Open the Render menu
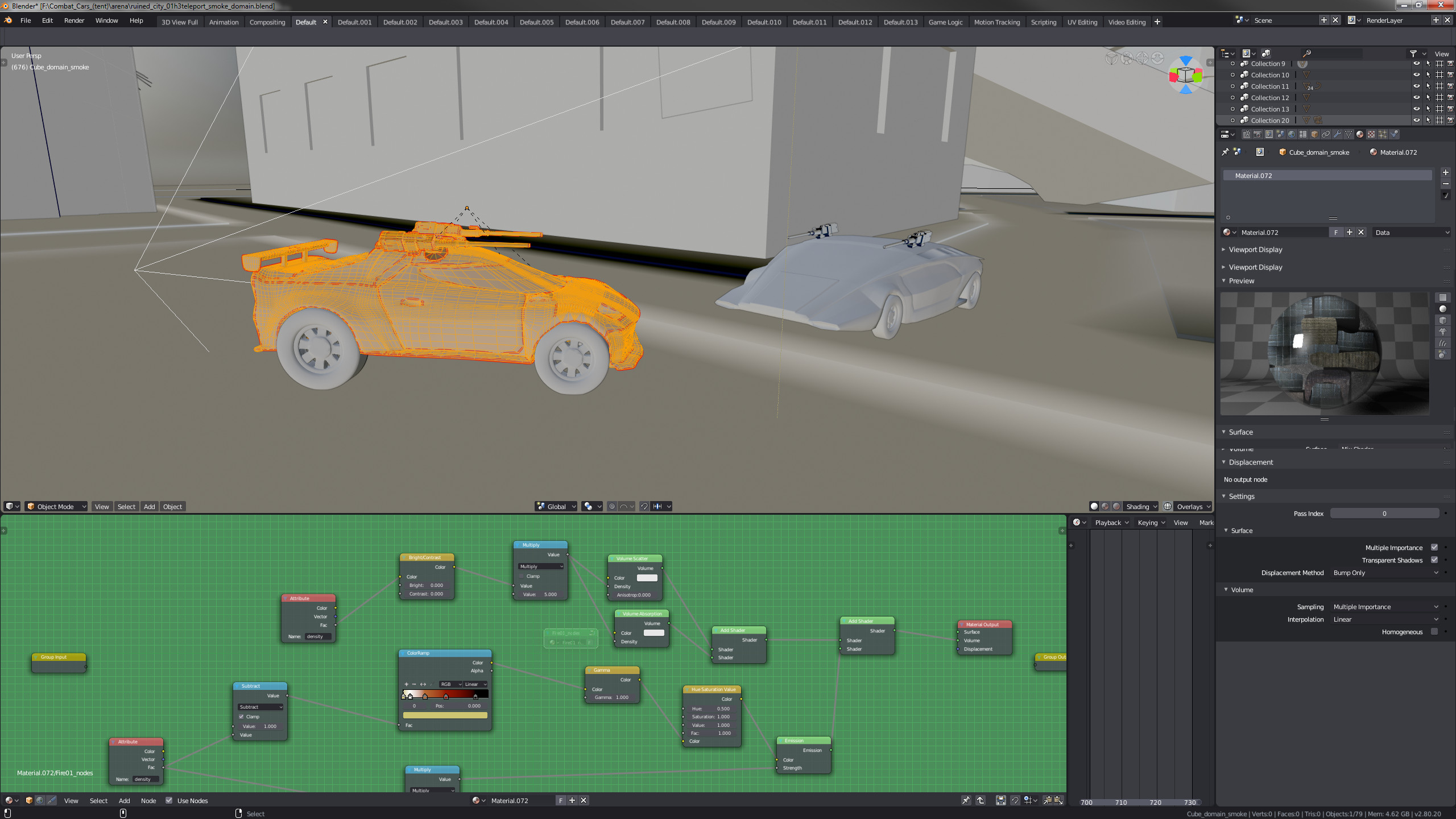The width and height of the screenshot is (1456, 819). coord(74,20)
